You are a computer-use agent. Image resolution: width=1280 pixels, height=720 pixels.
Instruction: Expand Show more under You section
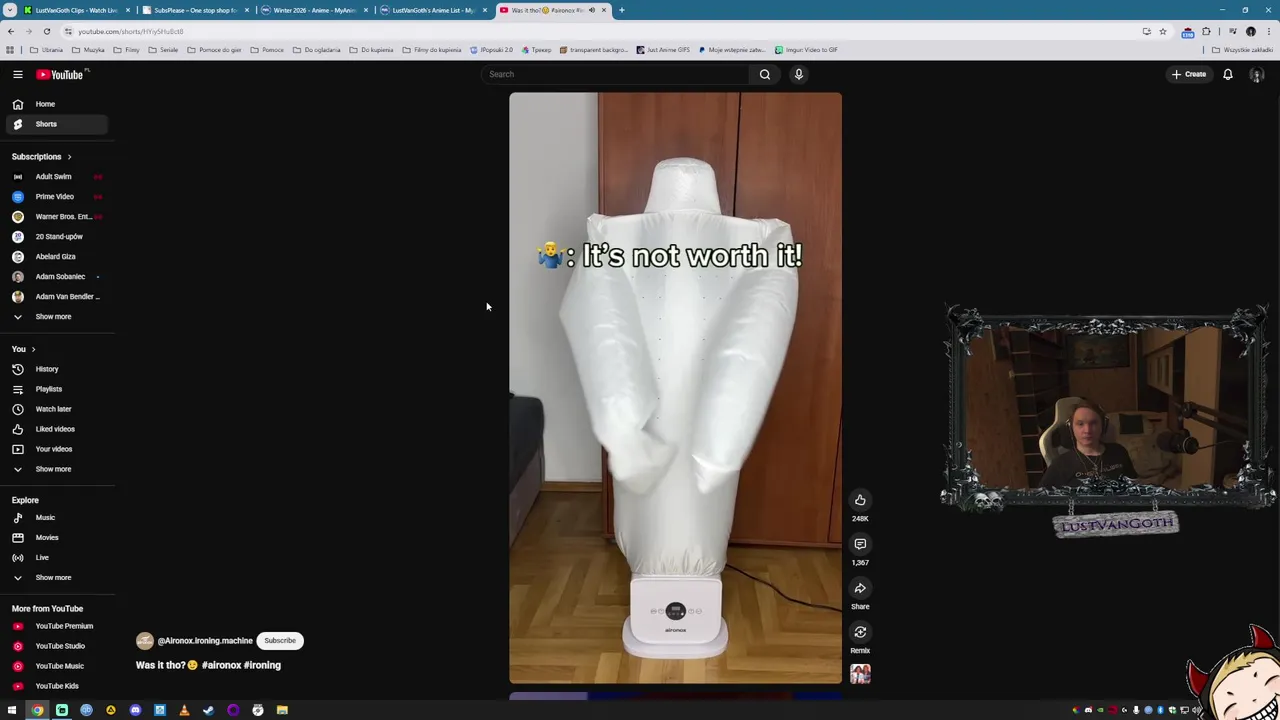click(57, 469)
